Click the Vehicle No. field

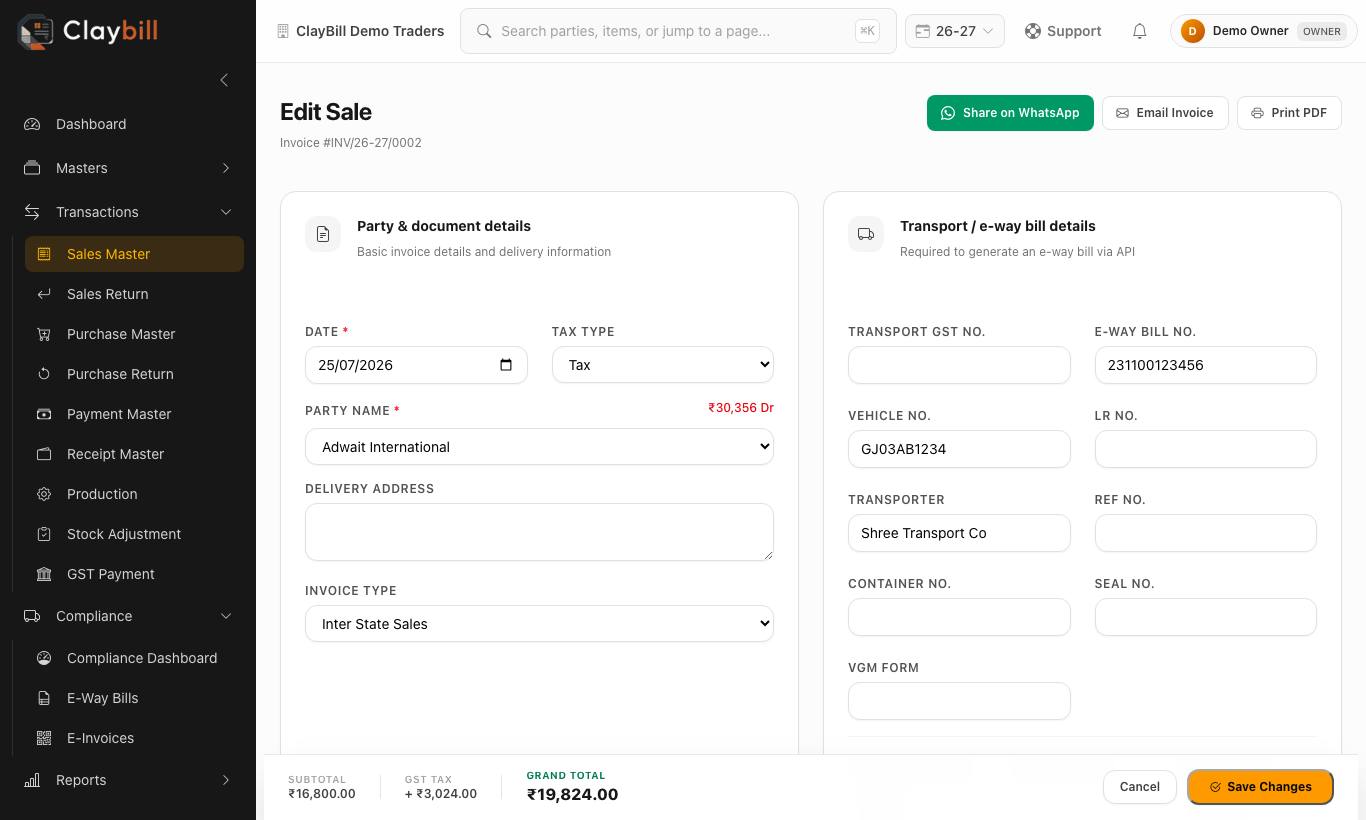point(959,449)
